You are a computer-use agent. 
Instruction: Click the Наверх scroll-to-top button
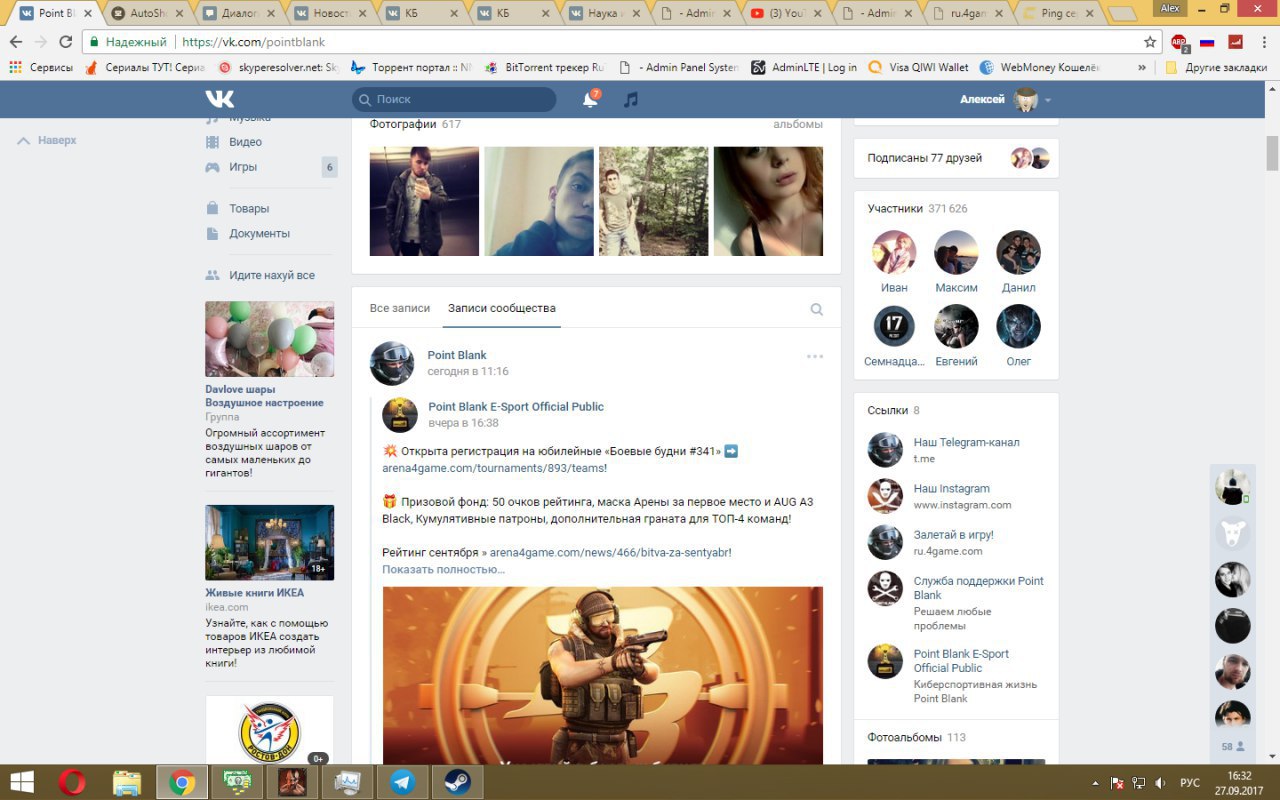pos(47,141)
